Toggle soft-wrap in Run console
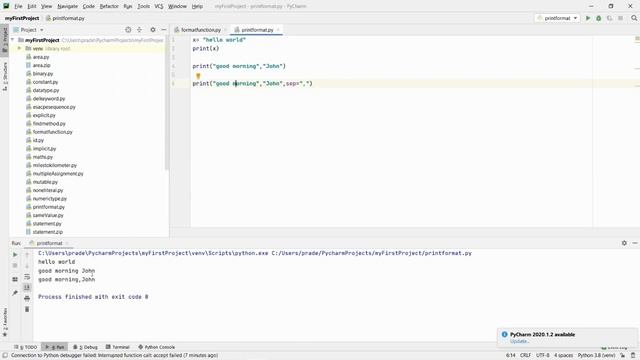The width and height of the screenshot is (640, 360). click(27, 277)
